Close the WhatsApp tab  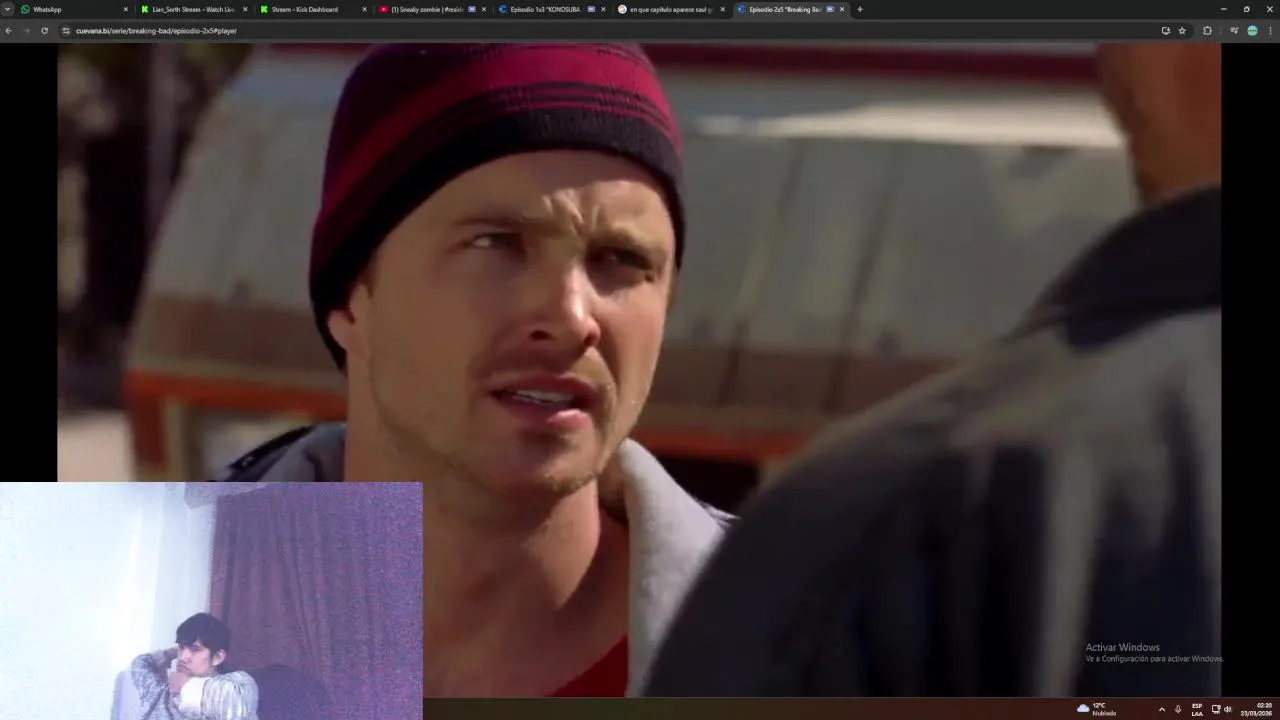coord(126,9)
